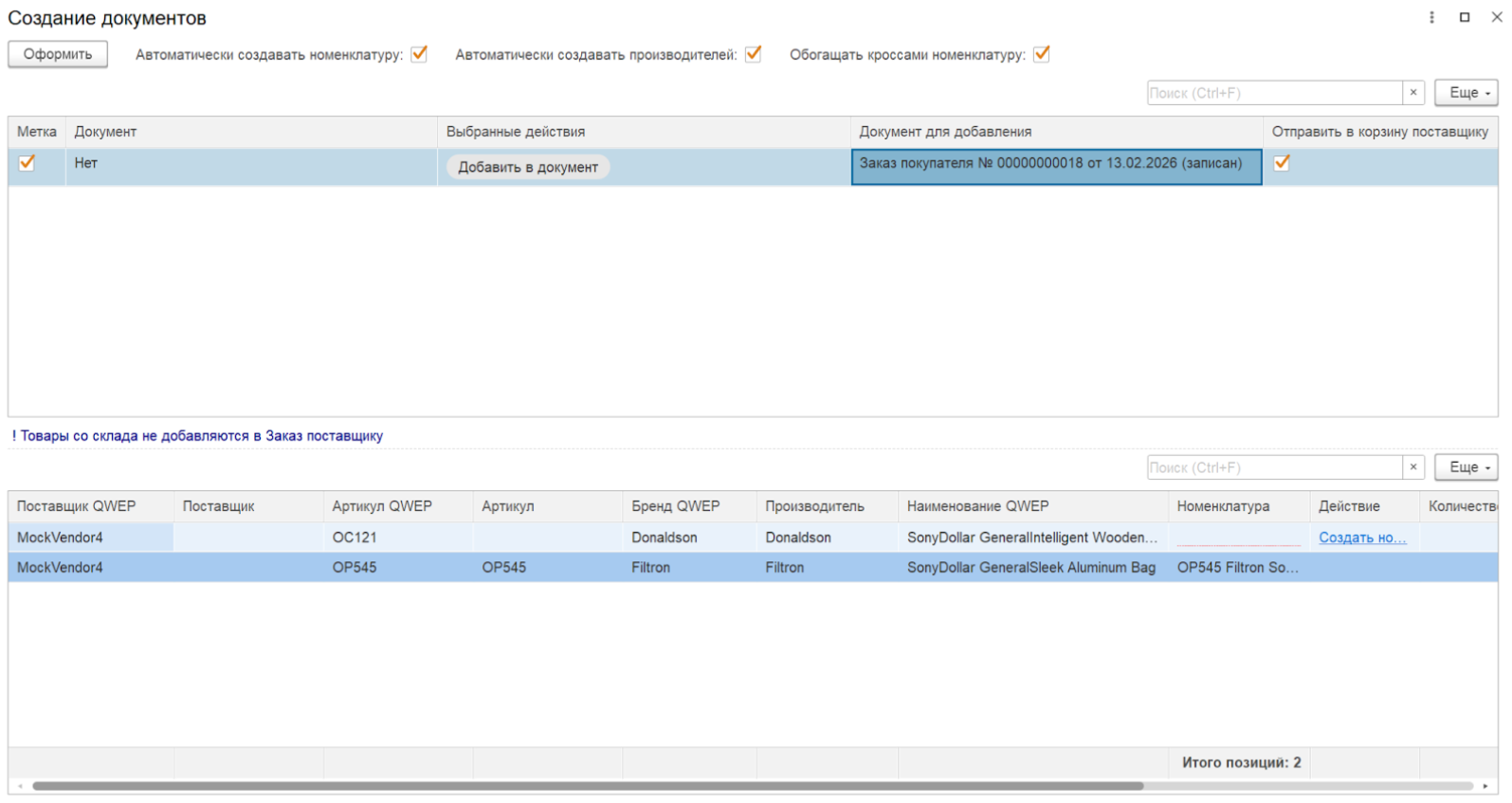Viewport: 1512px width, 803px height.
Task: Open the upper Еще dropdown menu
Action: point(1466,93)
